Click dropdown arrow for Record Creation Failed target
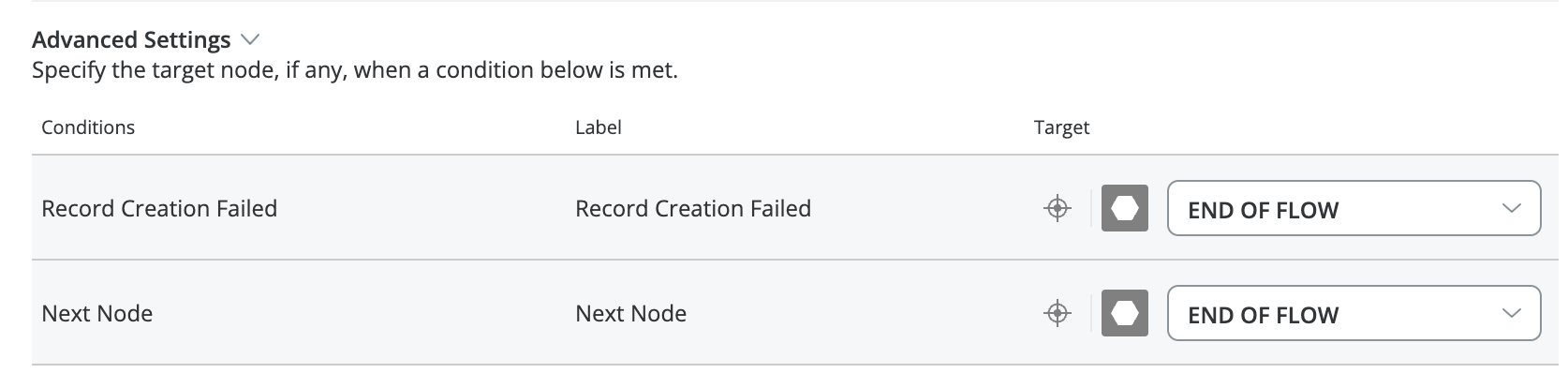Viewport: 1568px width, 388px height. coord(1511,208)
